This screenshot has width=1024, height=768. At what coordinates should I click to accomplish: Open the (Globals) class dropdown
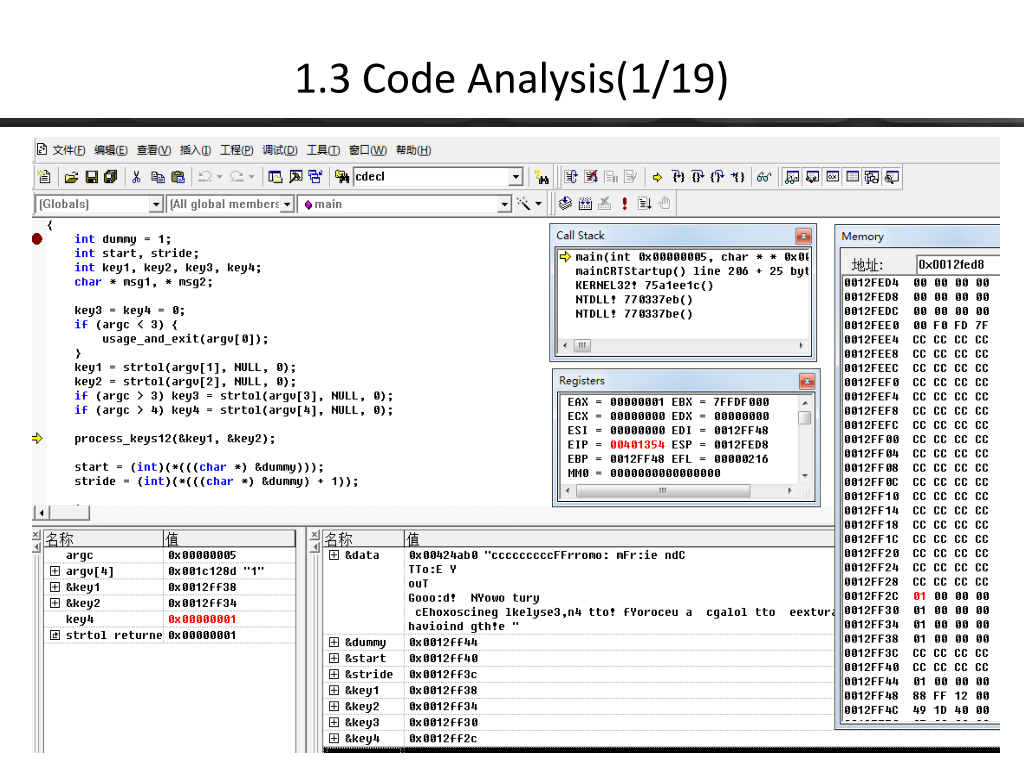[x=155, y=204]
